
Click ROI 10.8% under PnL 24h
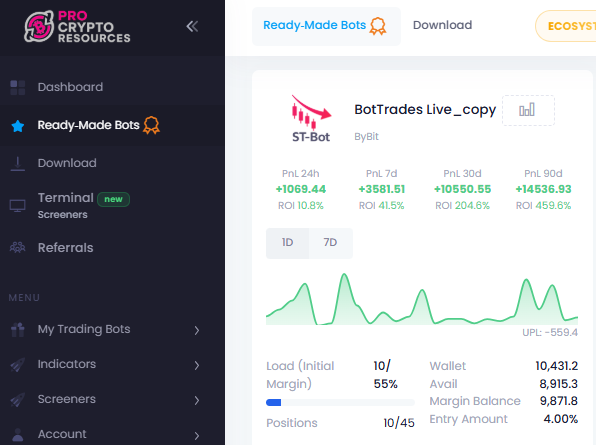point(301,206)
